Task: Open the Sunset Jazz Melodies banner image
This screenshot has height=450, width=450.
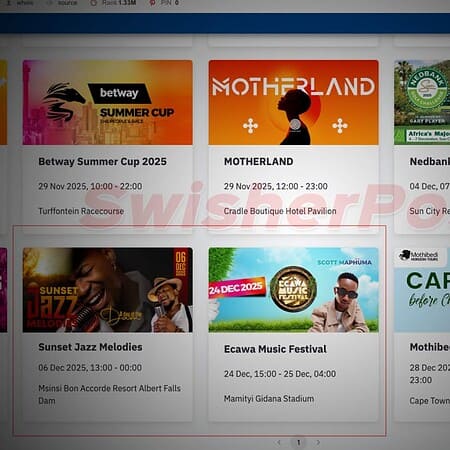Action: click(107, 290)
